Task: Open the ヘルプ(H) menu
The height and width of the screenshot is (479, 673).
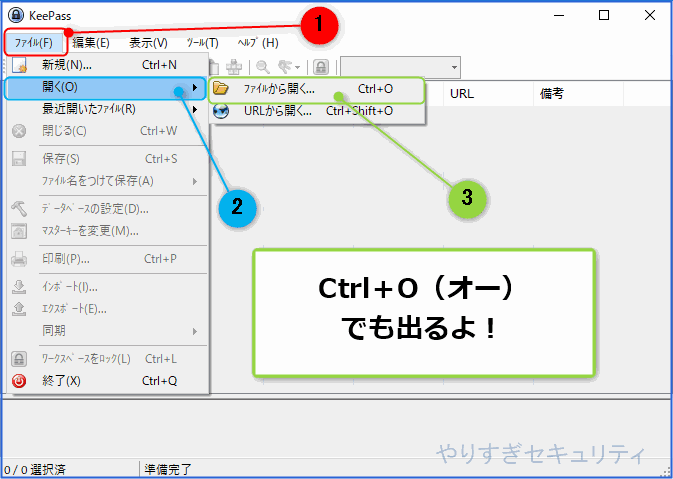Action: point(258,43)
